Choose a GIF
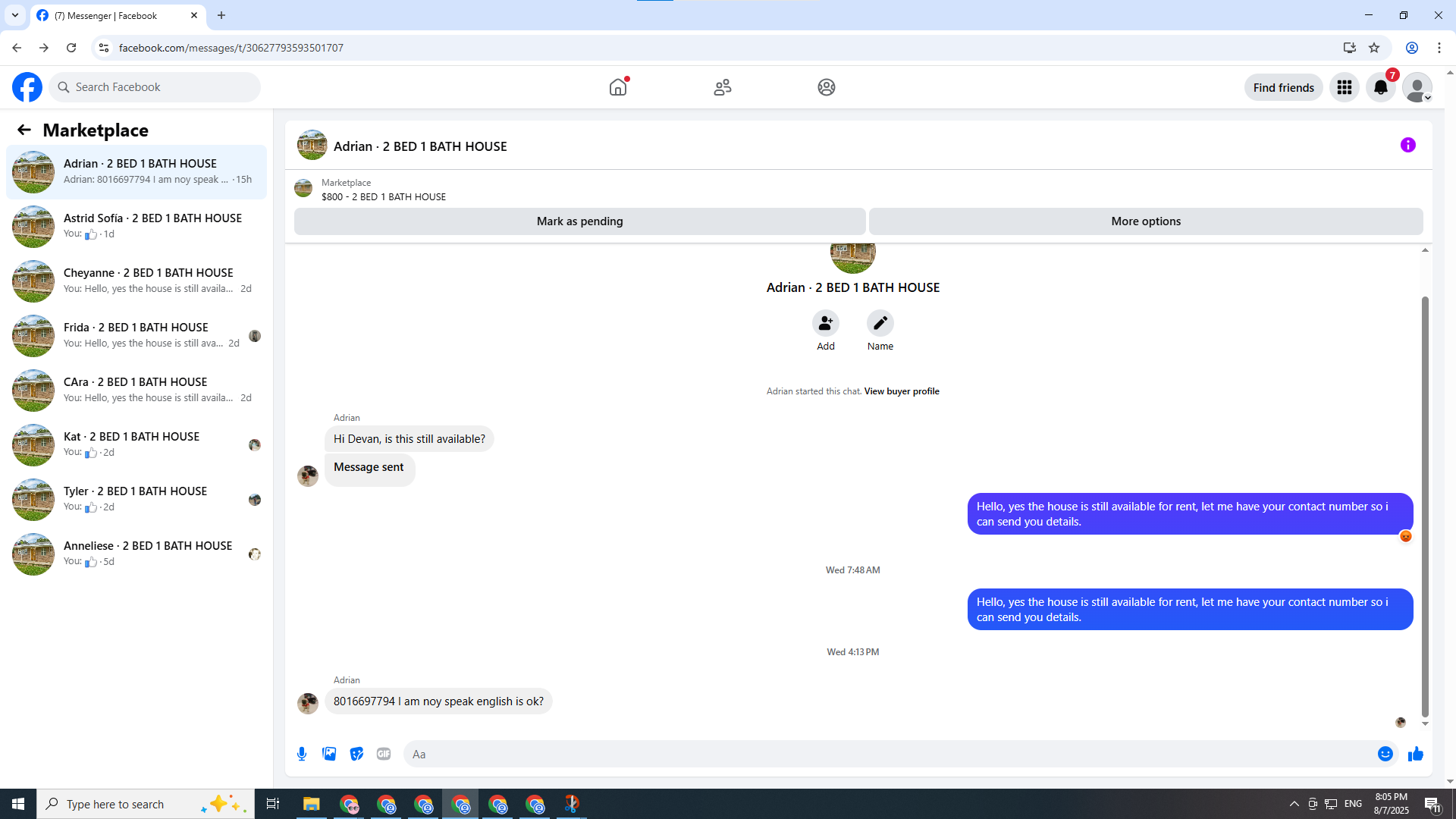Screen dimensions: 1456x819 384,754
